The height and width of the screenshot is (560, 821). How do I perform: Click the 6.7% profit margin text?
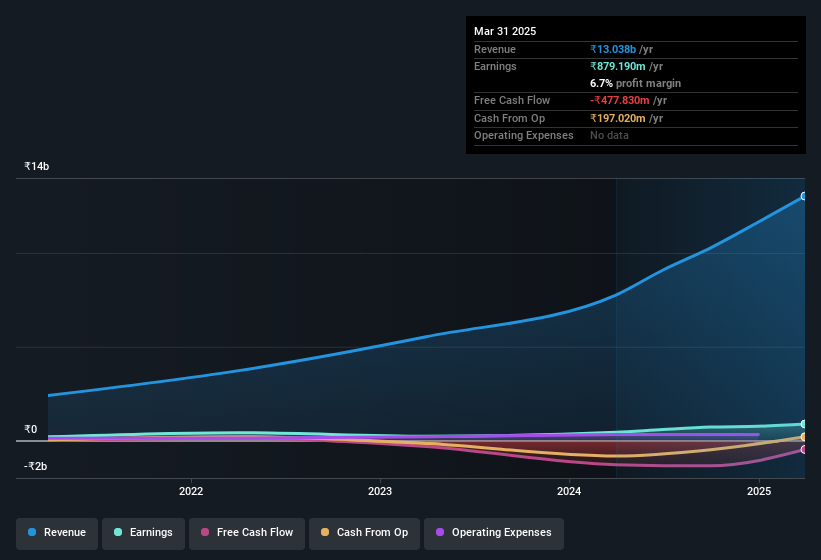(636, 83)
